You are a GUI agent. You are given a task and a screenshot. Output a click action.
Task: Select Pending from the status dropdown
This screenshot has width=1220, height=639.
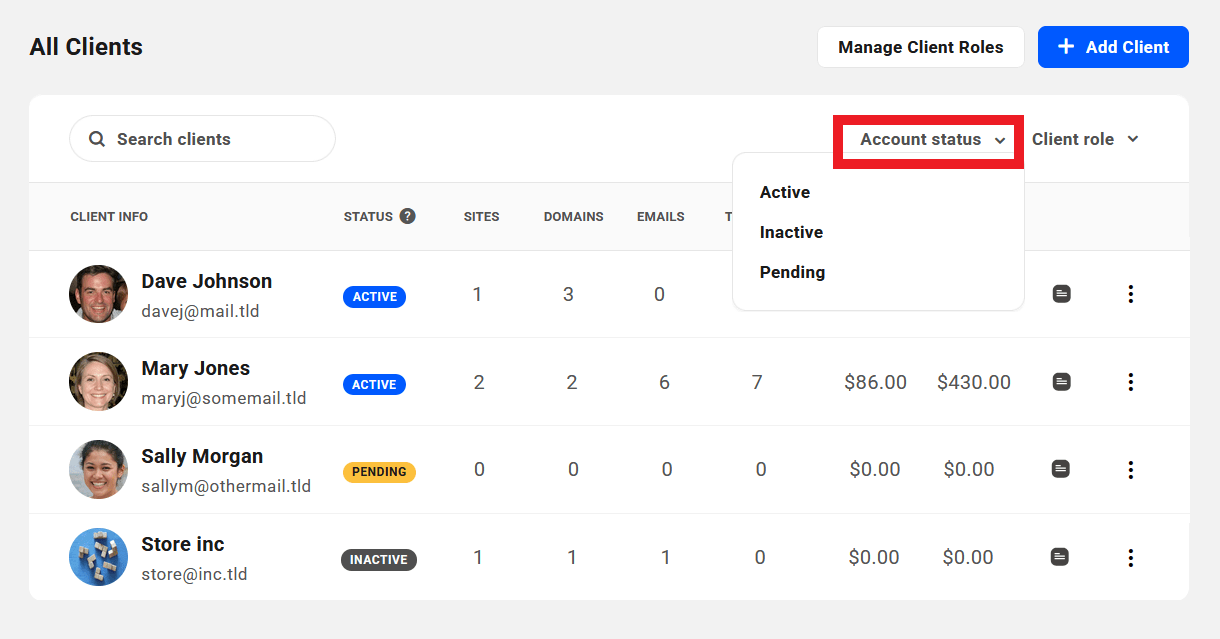[792, 272]
